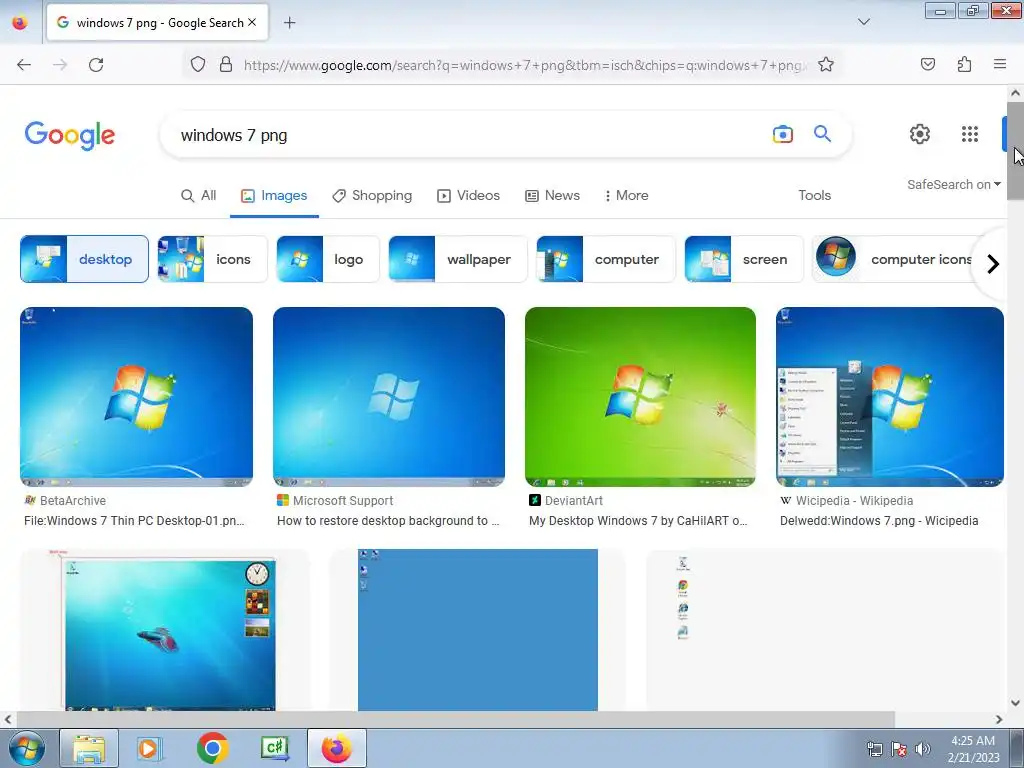This screenshot has height=768, width=1024.
Task: Switch to the Shopping tab
Action: pos(372,195)
